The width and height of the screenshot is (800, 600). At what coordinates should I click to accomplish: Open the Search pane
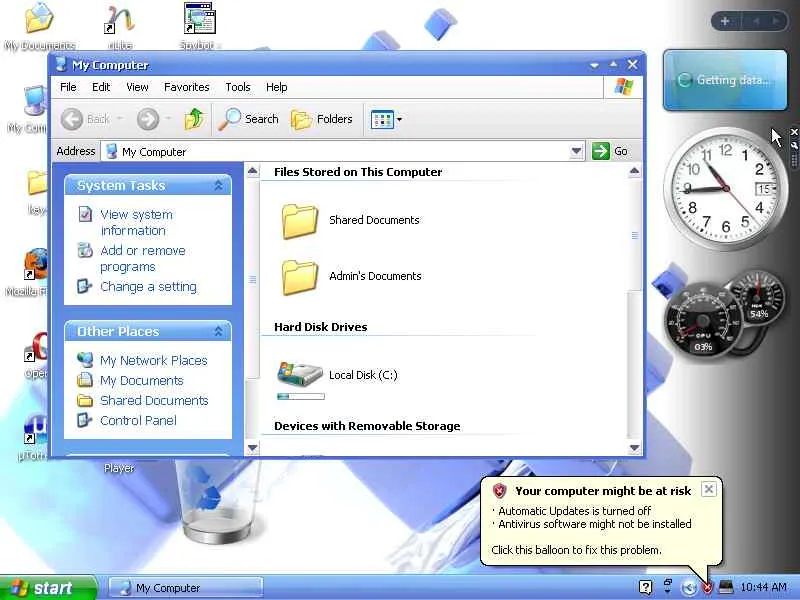pyautogui.click(x=249, y=119)
